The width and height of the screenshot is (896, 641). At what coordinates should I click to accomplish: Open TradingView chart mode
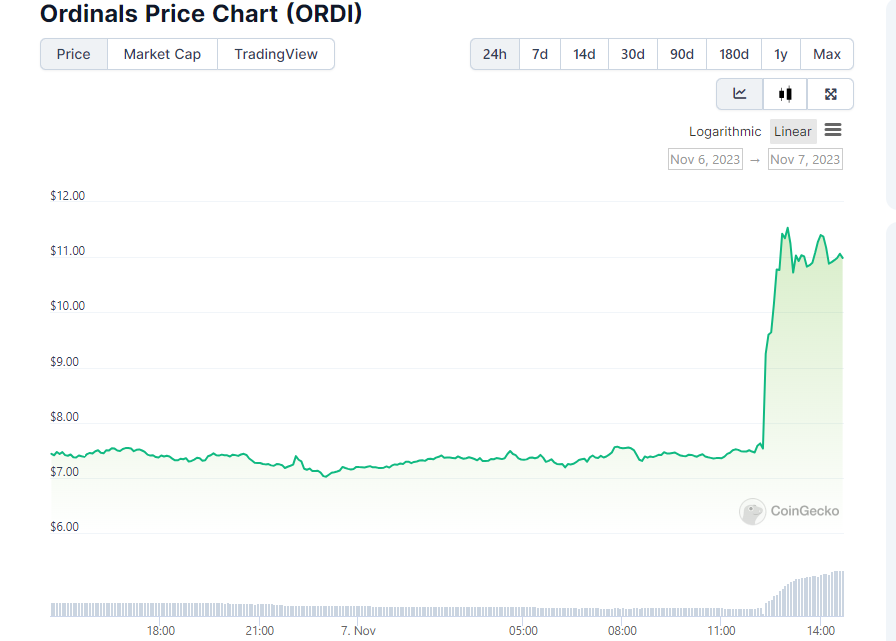click(x=276, y=54)
